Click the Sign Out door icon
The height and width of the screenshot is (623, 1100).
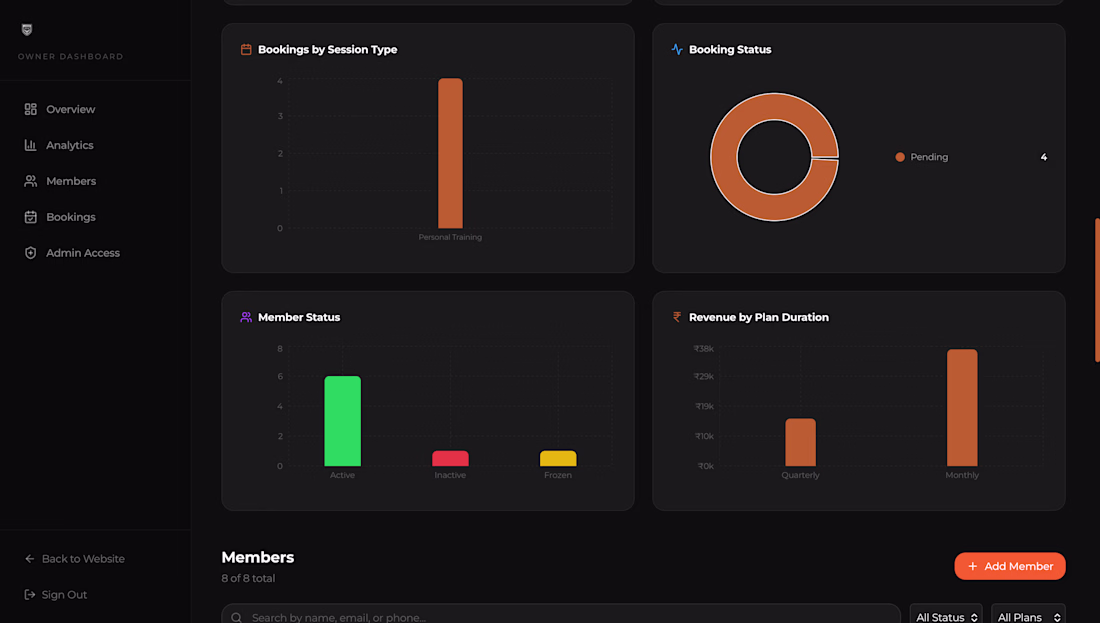tap(29, 594)
